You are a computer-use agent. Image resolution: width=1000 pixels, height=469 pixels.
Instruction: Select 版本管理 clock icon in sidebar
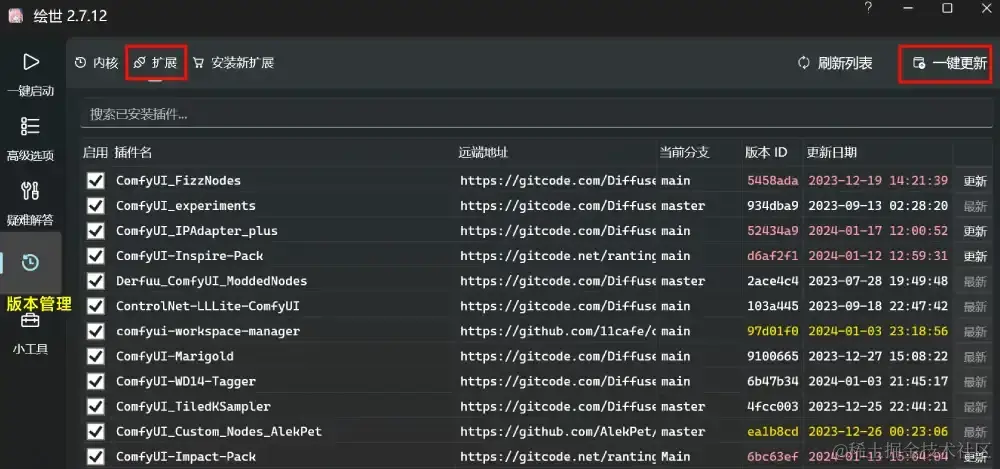click(30, 262)
